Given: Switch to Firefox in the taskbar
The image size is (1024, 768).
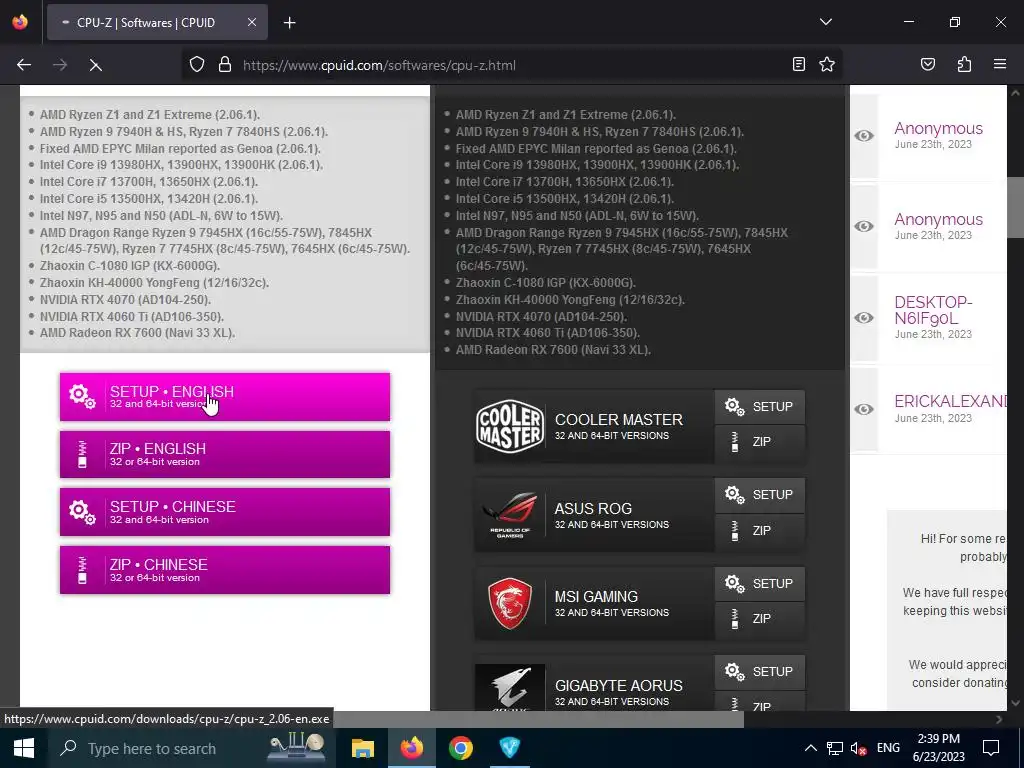Looking at the screenshot, I should 411,748.
